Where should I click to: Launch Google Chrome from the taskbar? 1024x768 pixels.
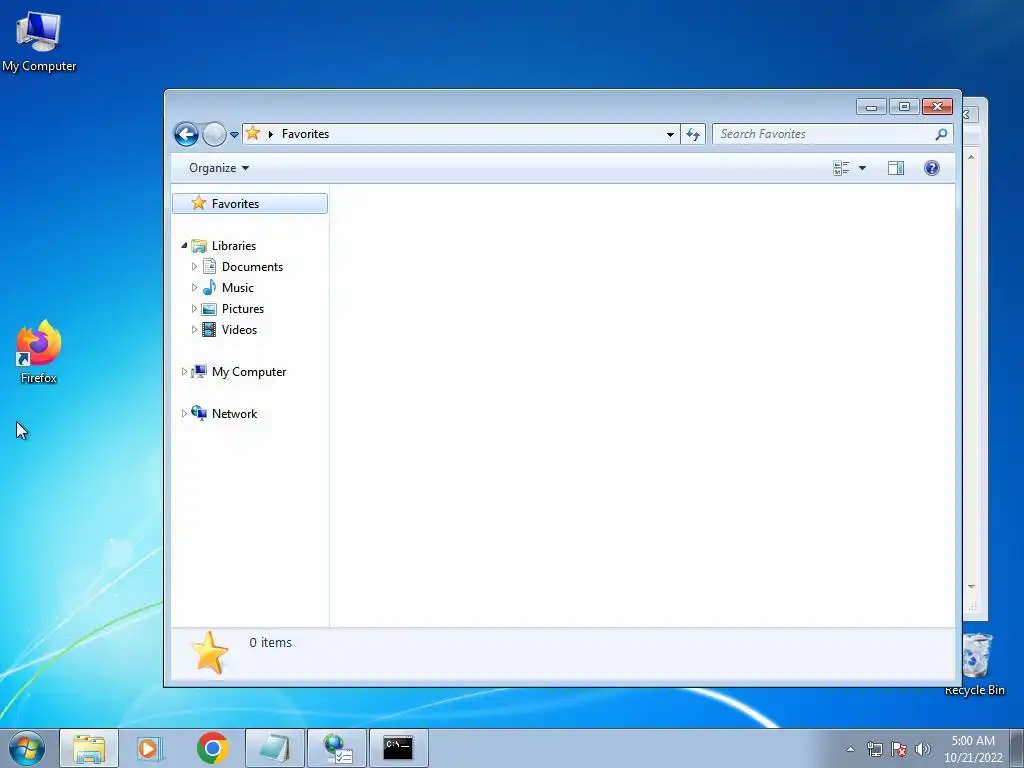pyautogui.click(x=212, y=748)
